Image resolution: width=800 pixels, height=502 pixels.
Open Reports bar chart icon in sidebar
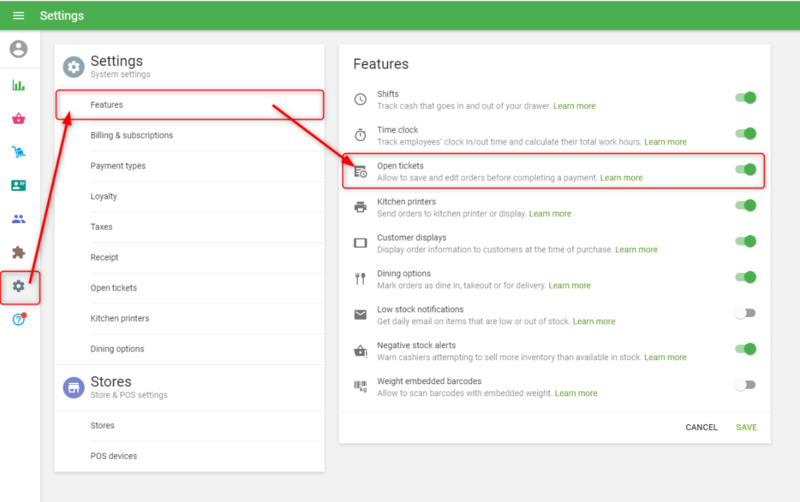click(x=18, y=85)
